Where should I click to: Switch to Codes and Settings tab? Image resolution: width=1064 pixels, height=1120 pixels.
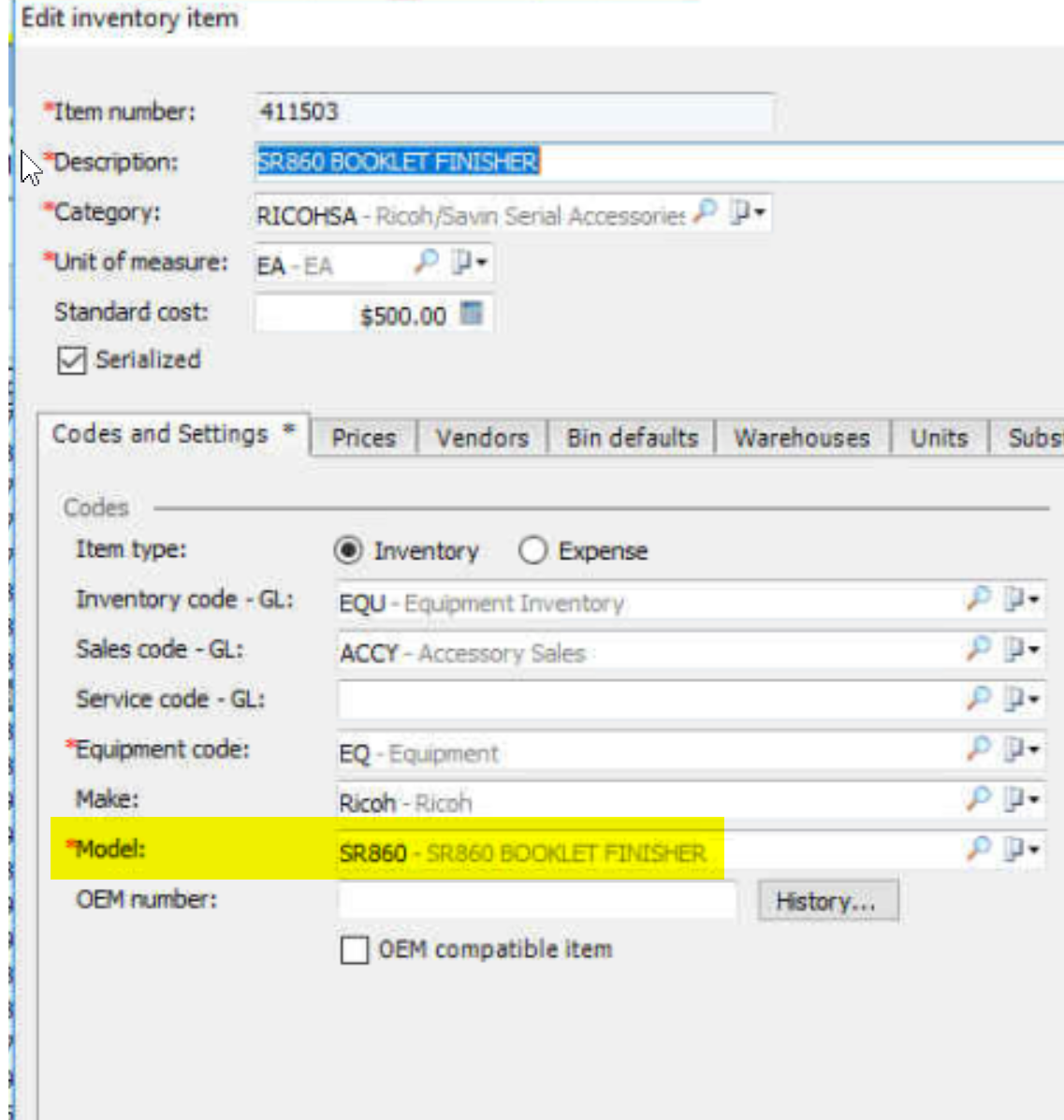click(x=173, y=433)
